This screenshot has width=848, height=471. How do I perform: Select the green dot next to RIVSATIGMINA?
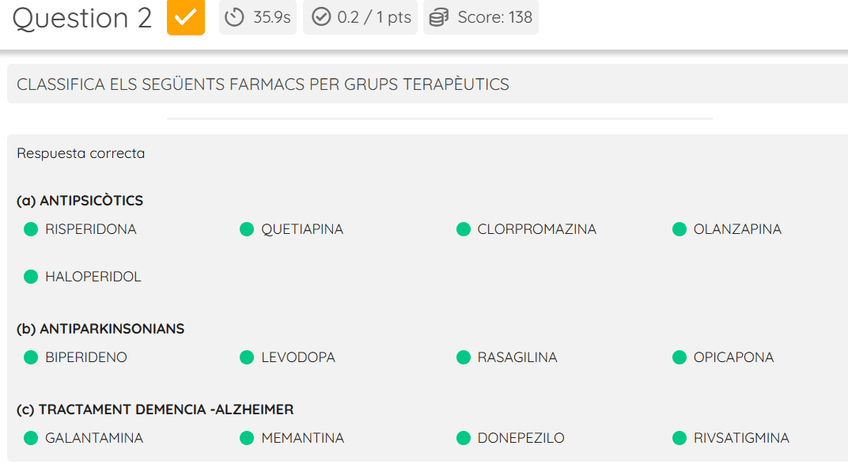[x=679, y=438]
